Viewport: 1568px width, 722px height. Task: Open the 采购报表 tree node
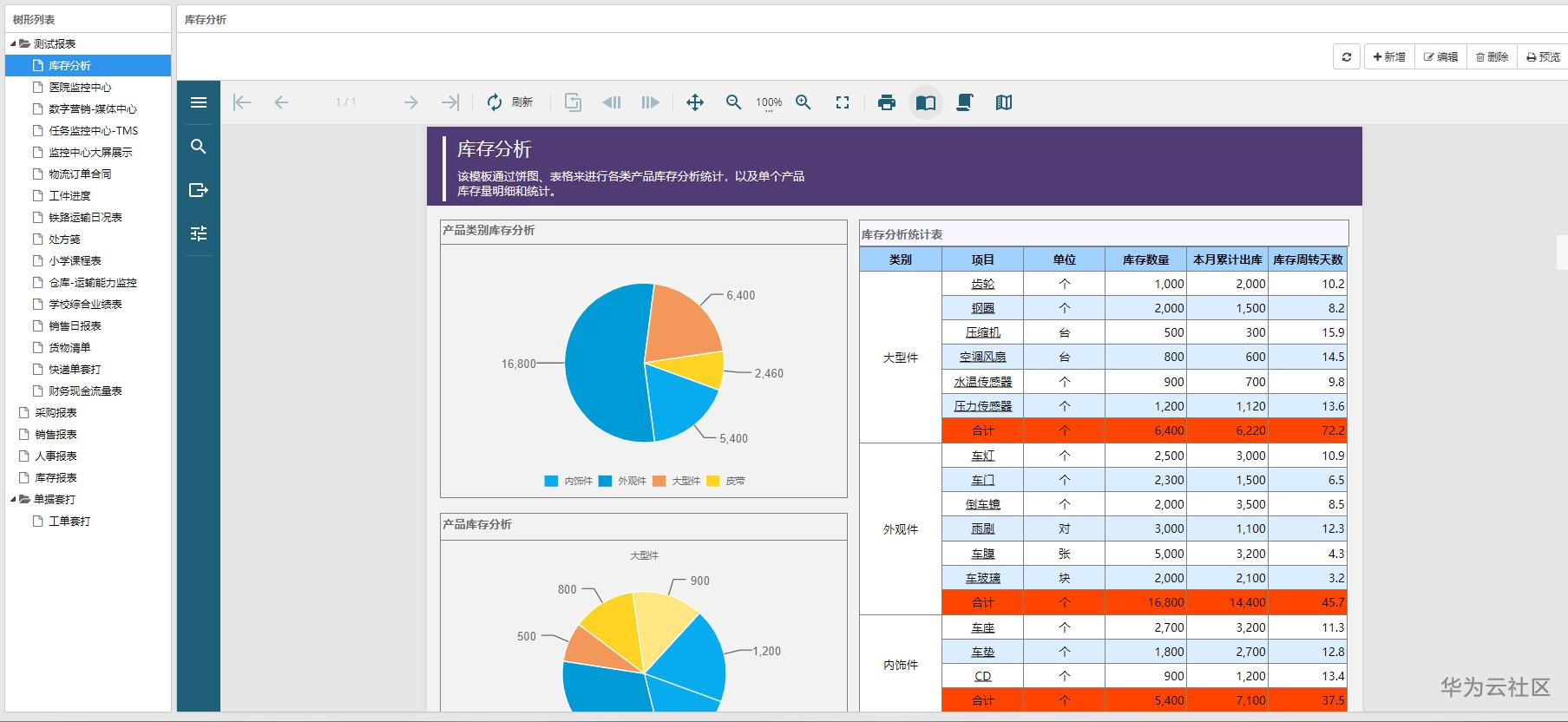point(56,412)
